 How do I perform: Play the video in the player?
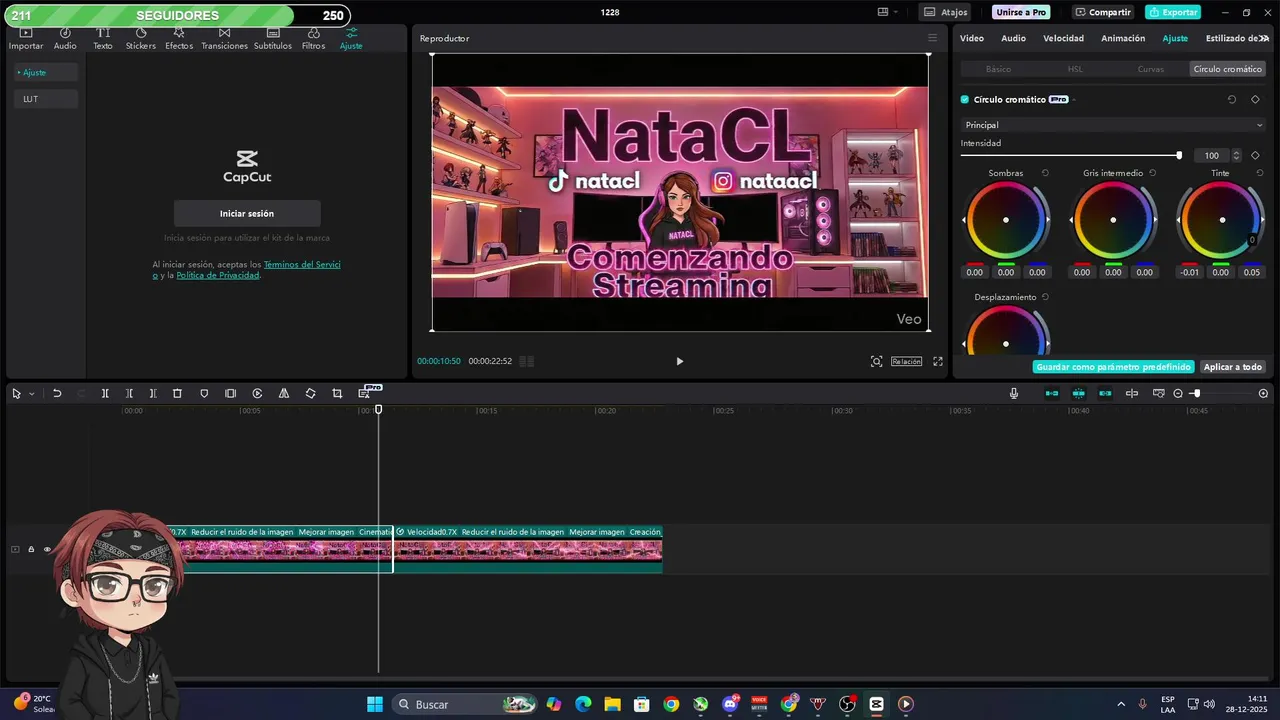click(x=680, y=361)
